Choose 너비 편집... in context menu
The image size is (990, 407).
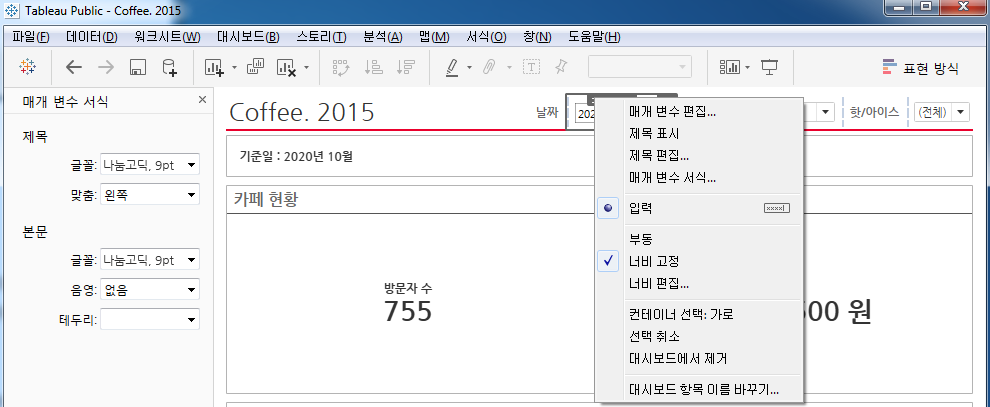click(x=699, y=283)
